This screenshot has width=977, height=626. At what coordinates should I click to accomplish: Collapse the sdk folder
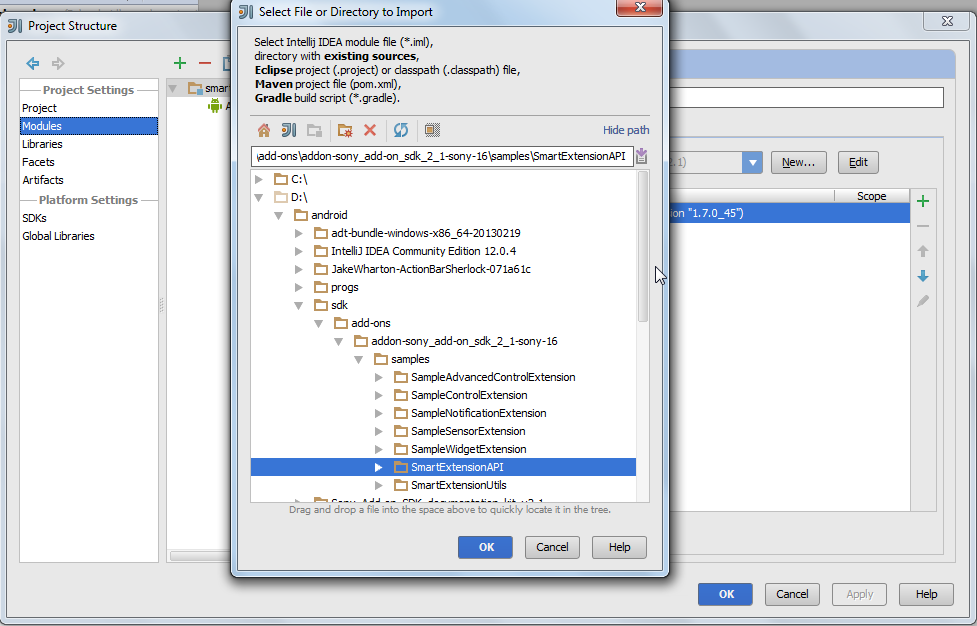click(x=298, y=306)
